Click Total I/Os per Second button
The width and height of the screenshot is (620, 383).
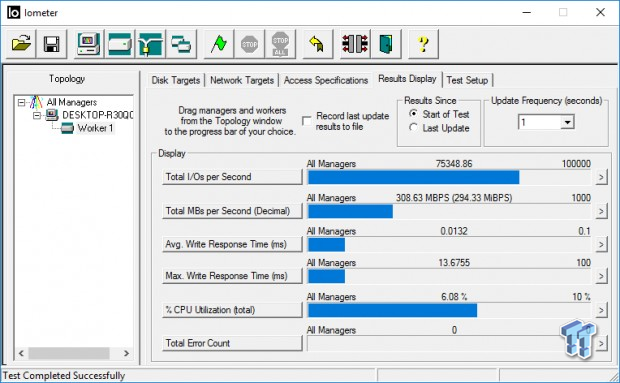(x=232, y=177)
